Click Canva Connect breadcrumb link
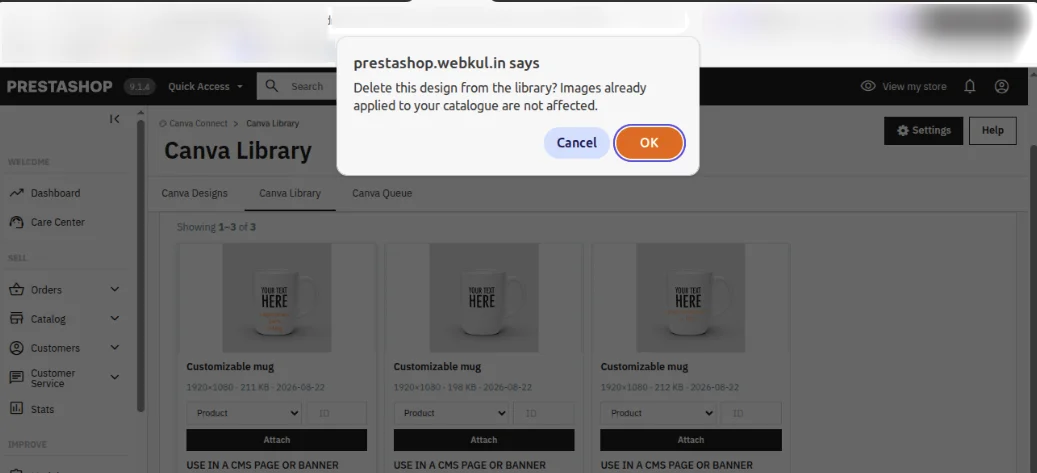The height and width of the screenshot is (473, 1037). tap(198, 124)
